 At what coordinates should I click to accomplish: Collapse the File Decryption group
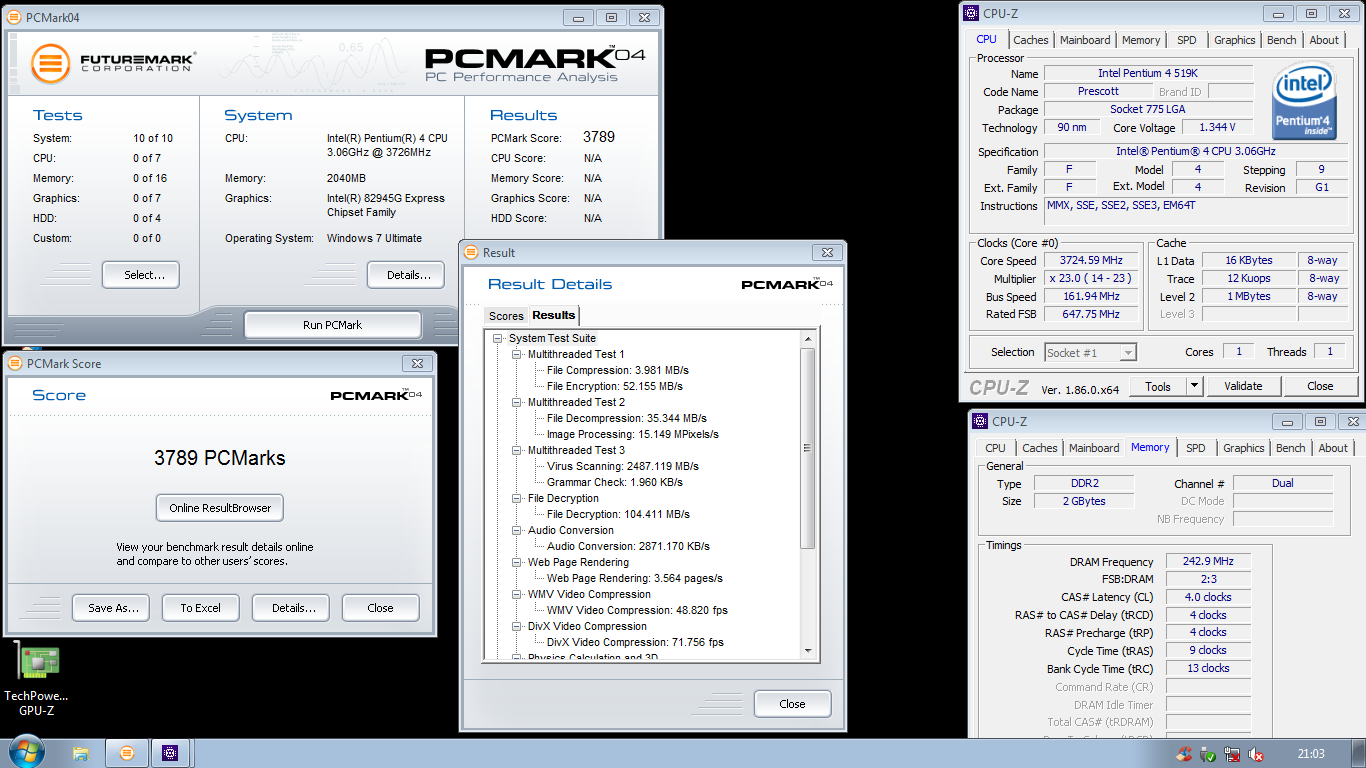(517, 498)
